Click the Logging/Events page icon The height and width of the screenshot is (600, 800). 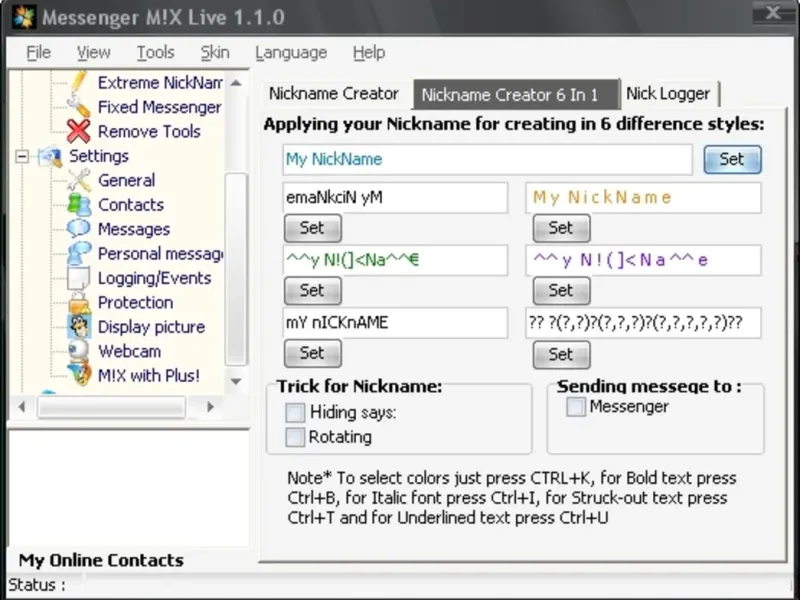[79, 278]
